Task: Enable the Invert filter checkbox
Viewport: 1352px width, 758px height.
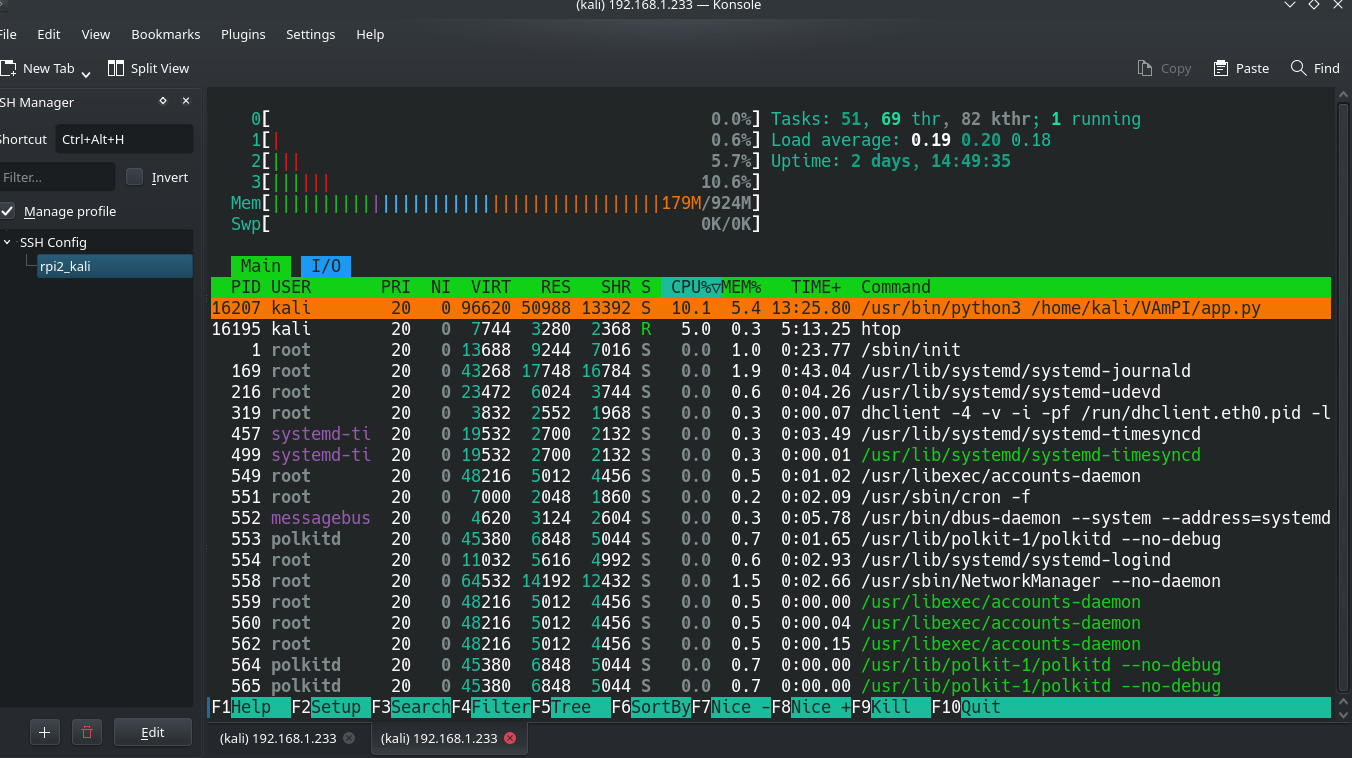Action: pyautogui.click(x=135, y=177)
